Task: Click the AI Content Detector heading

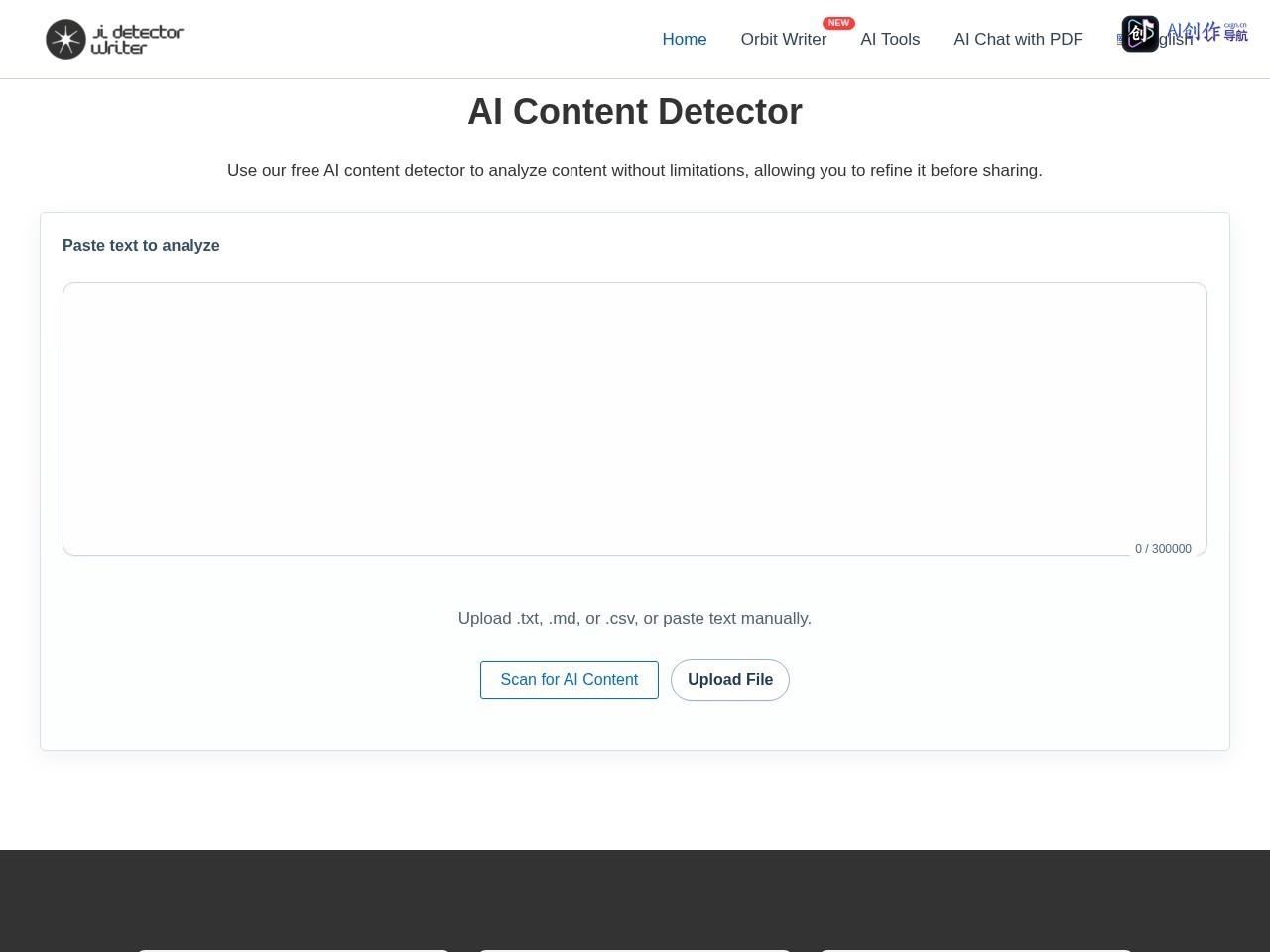Action: point(635,111)
